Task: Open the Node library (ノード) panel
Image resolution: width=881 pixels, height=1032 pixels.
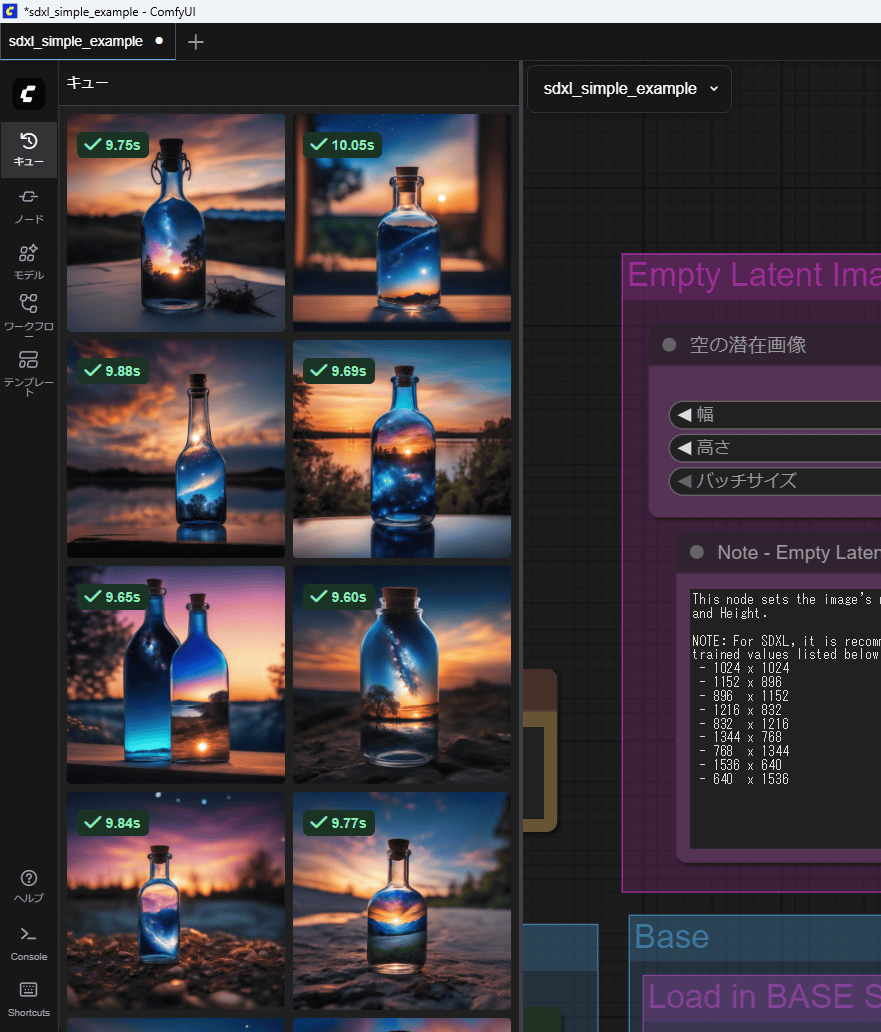Action: [x=28, y=205]
